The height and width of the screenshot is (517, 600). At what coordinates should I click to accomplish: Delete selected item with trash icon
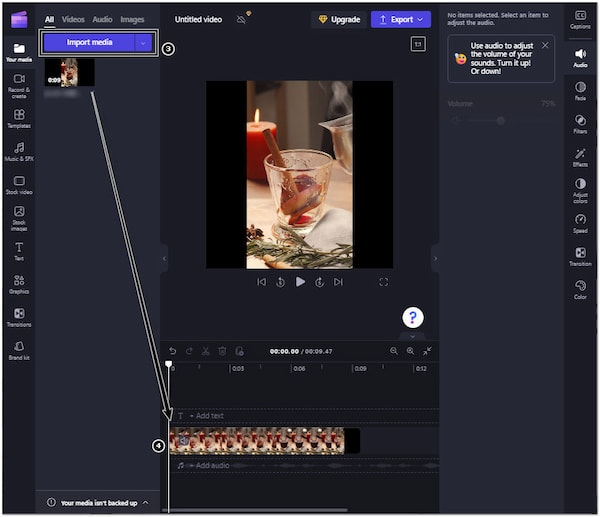pos(222,351)
